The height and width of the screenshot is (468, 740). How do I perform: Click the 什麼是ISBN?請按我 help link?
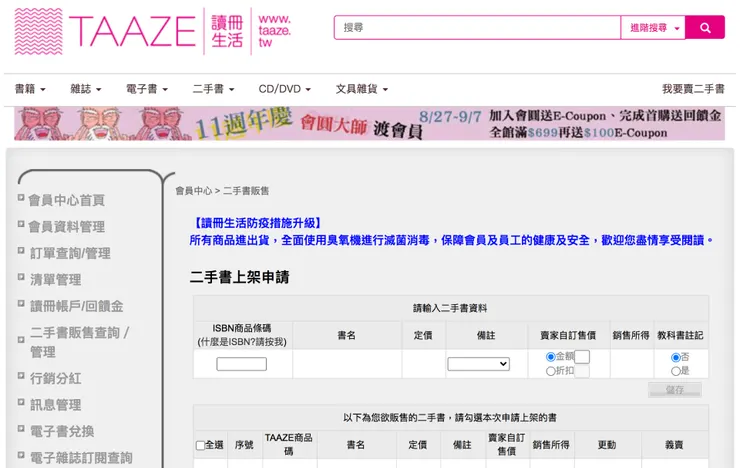tap(242, 342)
